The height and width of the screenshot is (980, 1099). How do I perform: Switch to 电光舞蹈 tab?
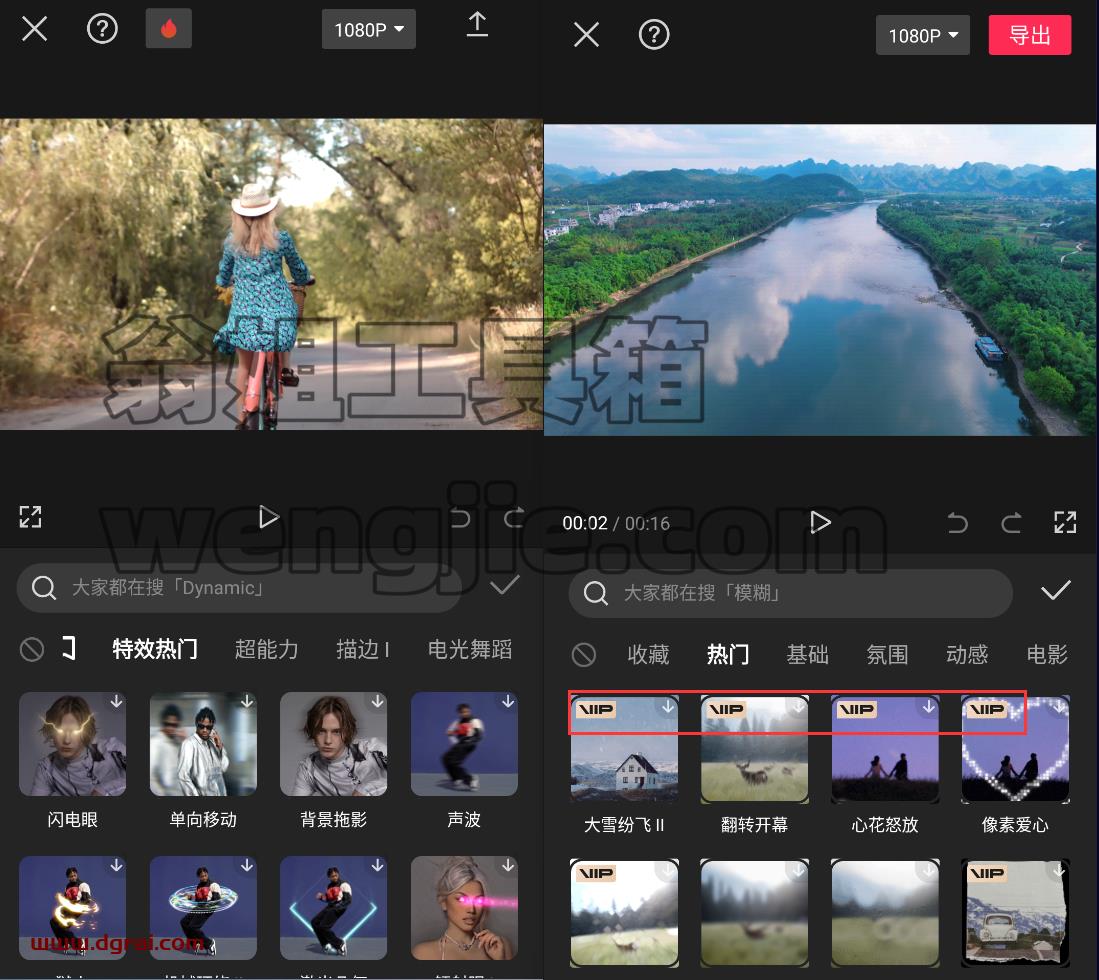(x=470, y=649)
